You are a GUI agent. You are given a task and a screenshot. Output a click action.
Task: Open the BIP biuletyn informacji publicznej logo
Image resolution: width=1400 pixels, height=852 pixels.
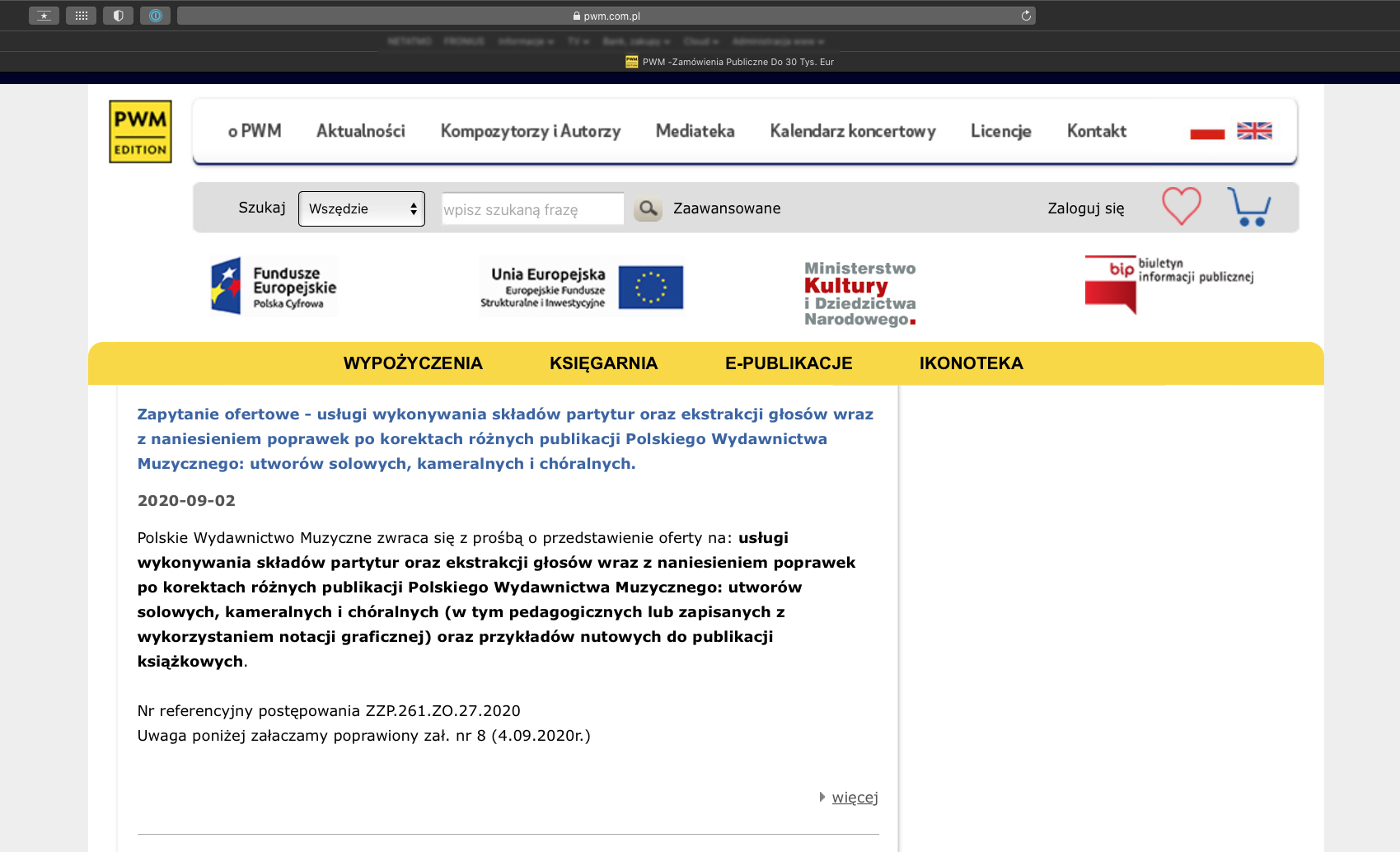[1168, 284]
